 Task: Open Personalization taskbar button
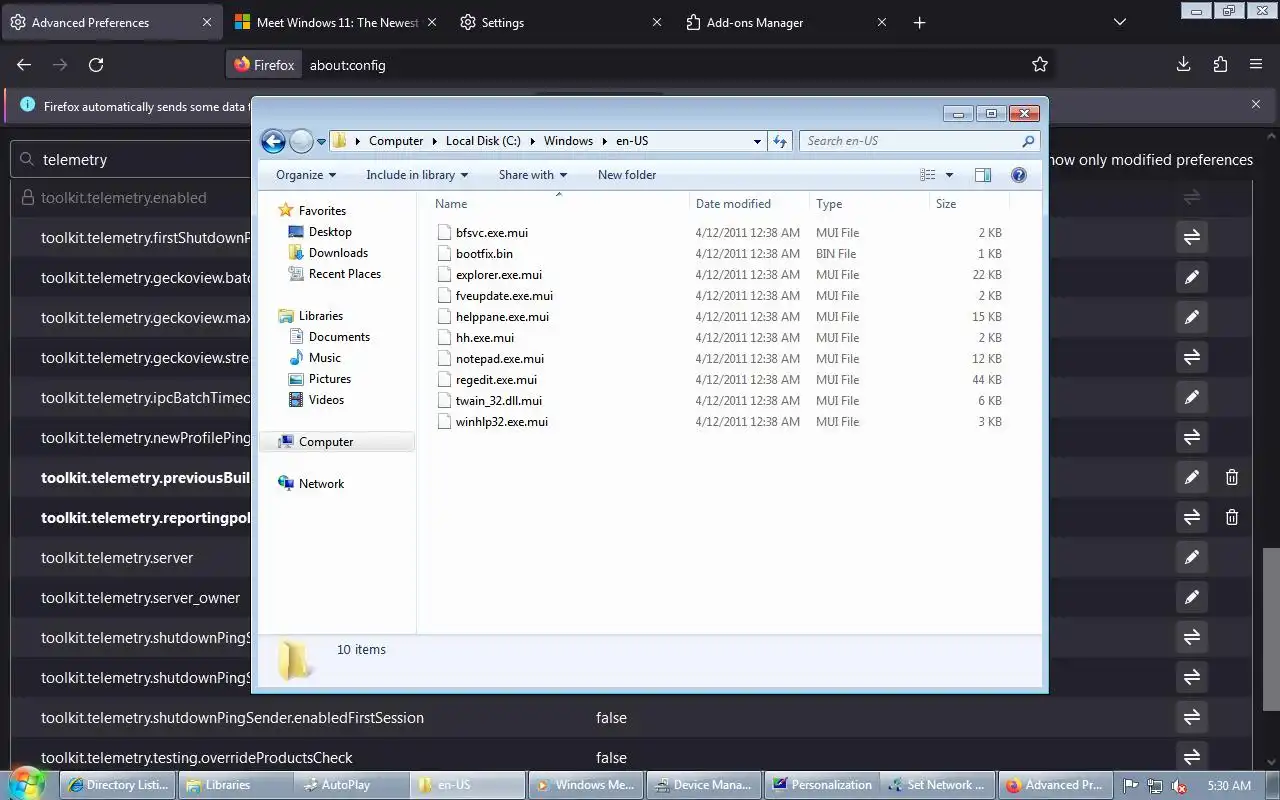[822, 785]
